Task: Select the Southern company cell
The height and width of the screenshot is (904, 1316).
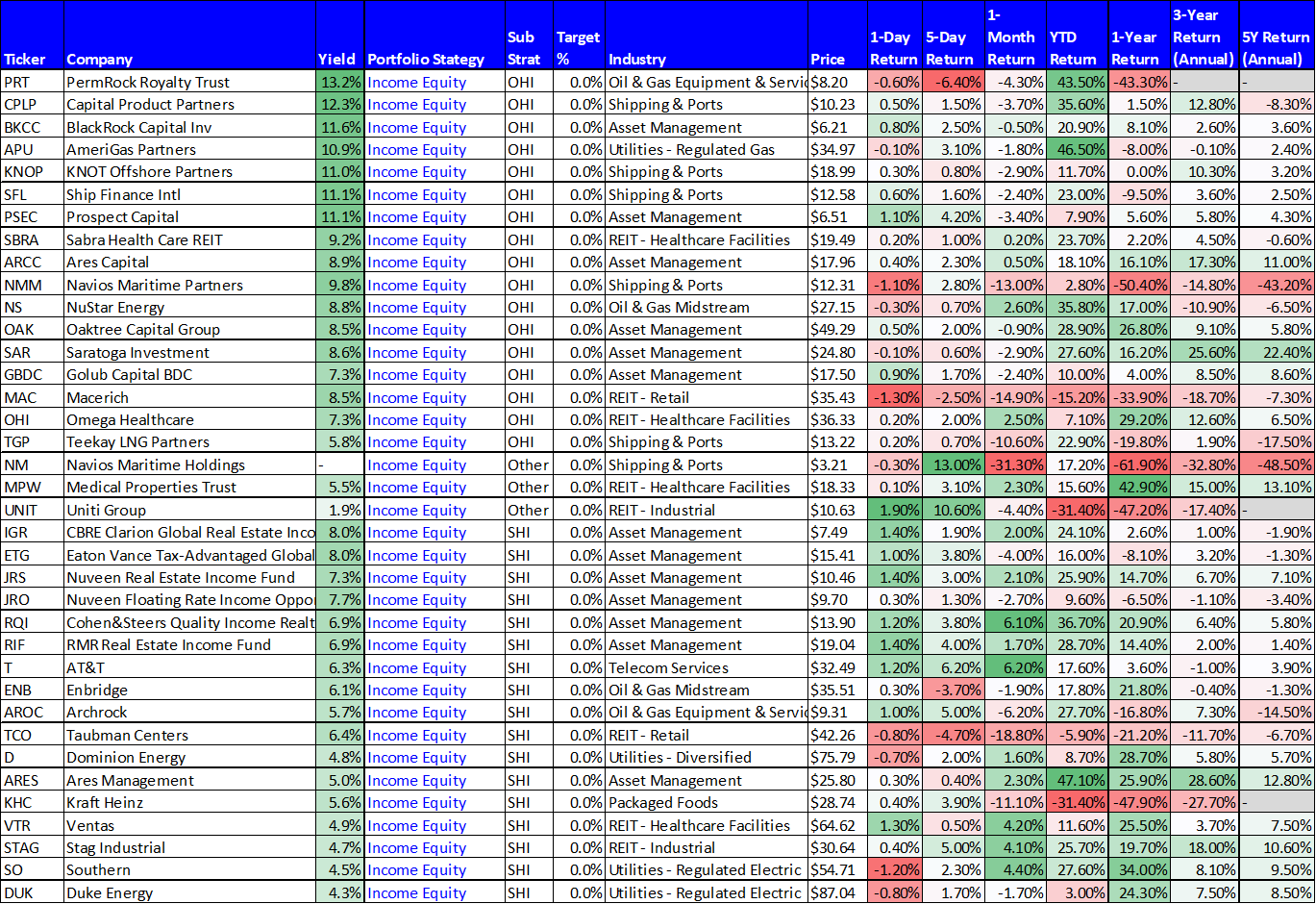Action: coord(189,870)
